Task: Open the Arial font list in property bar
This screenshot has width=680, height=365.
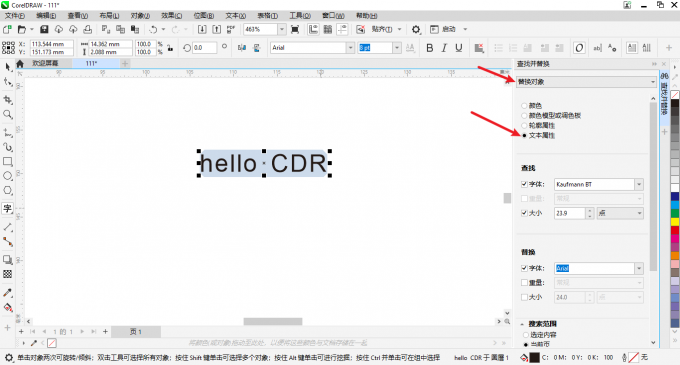Action: point(350,48)
